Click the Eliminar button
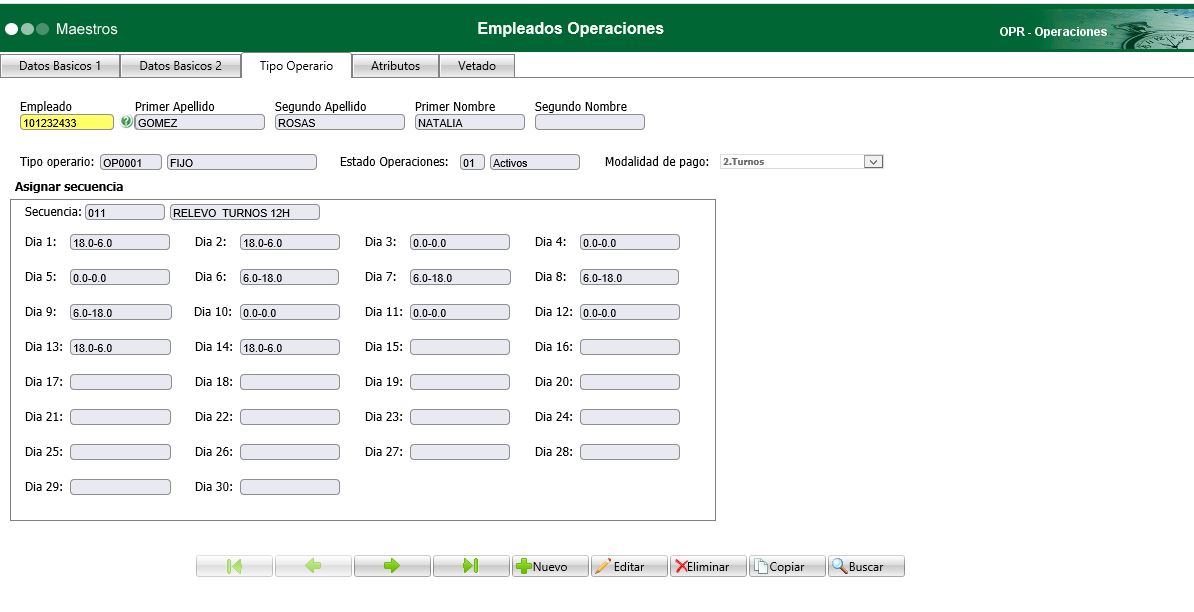The width and height of the screenshot is (1194, 612). point(708,566)
